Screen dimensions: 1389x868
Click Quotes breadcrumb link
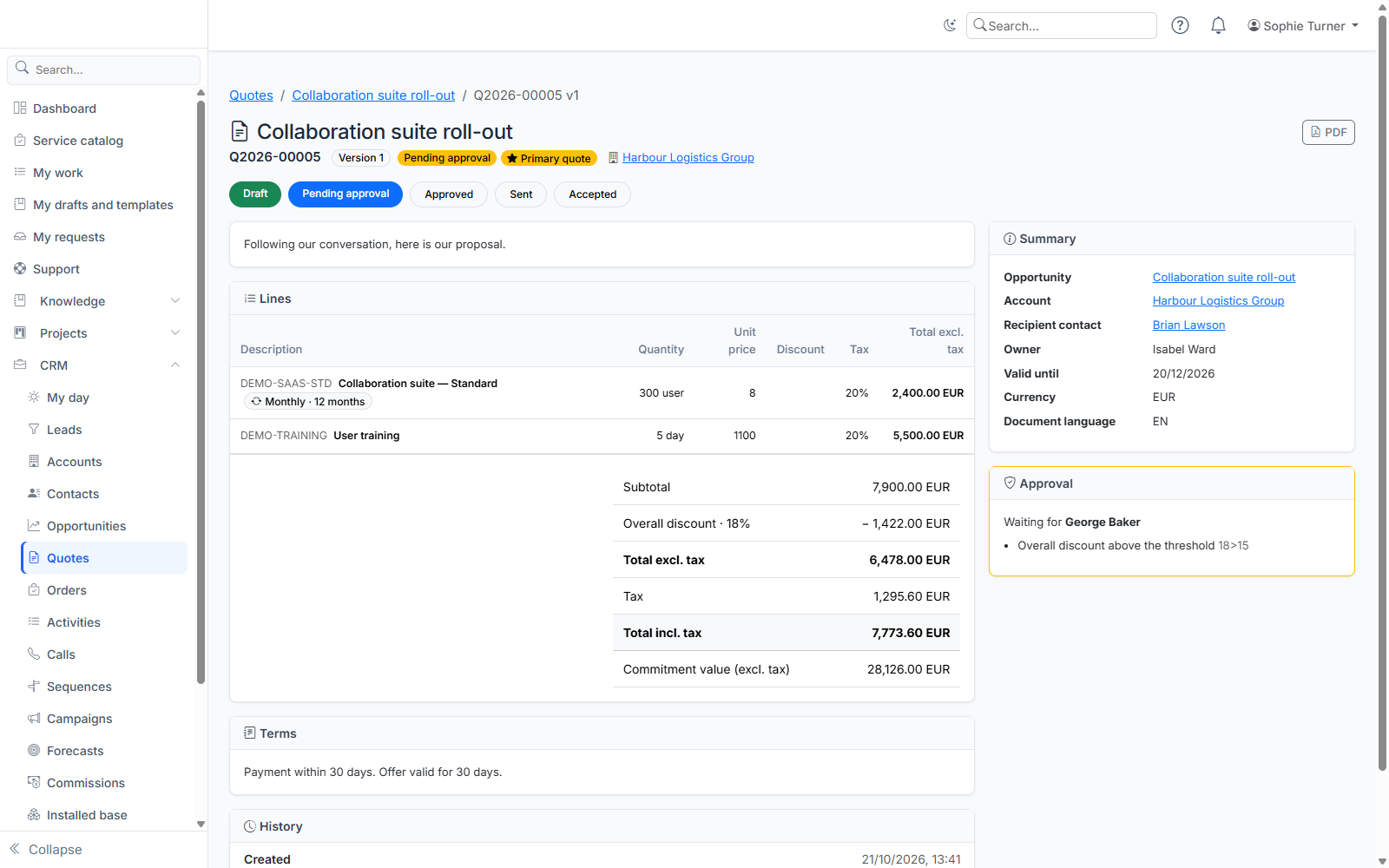coord(251,95)
